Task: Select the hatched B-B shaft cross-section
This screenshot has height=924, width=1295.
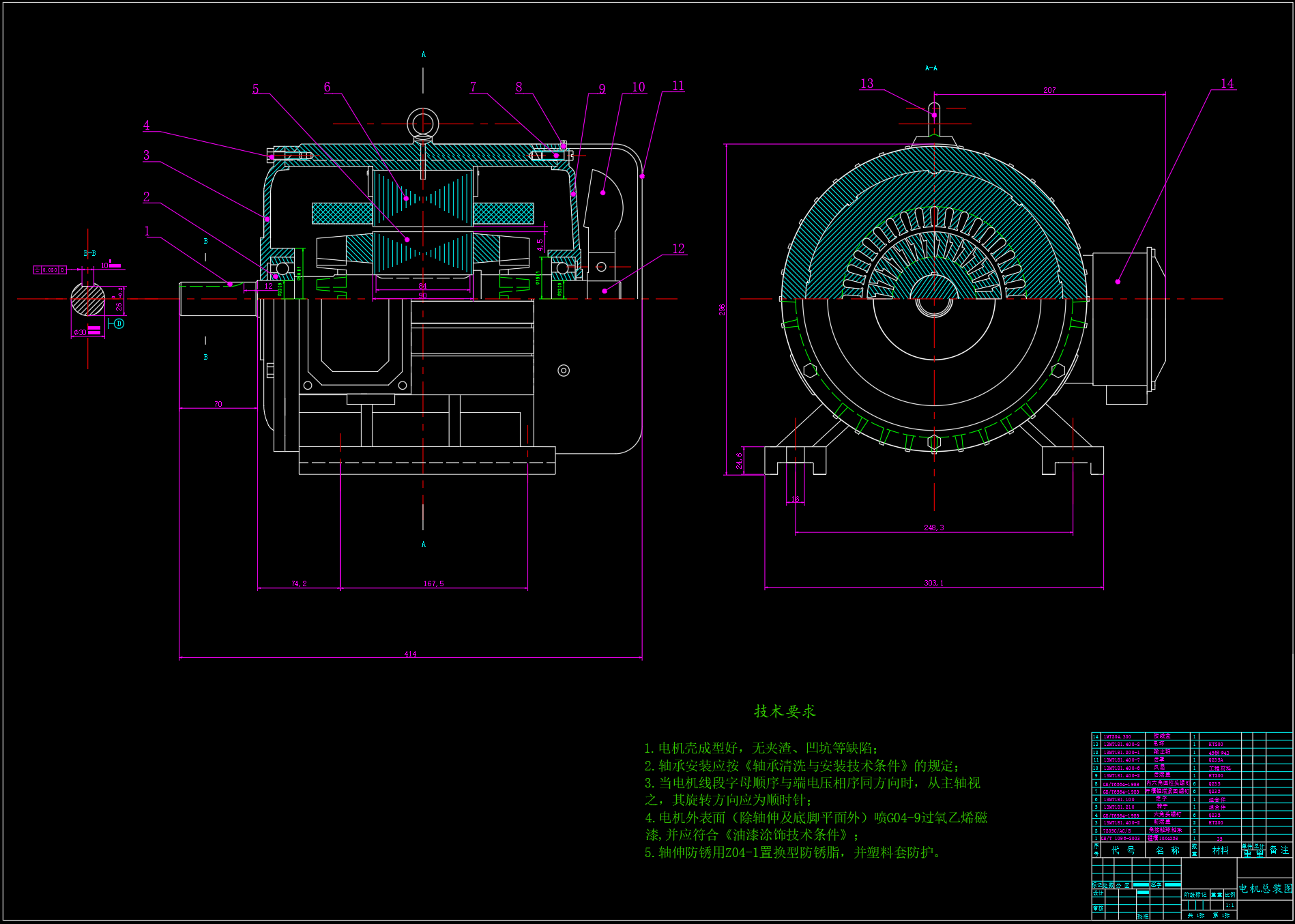Action: pyautogui.click(x=88, y=300)
